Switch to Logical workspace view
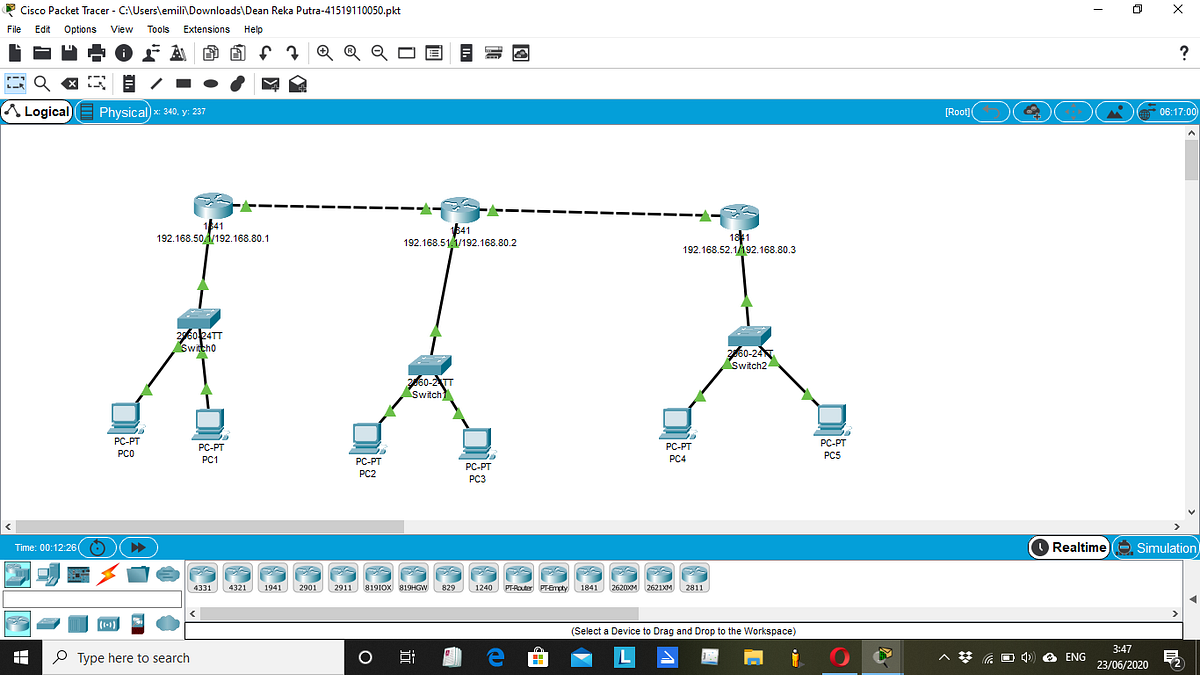 [37, 112]
